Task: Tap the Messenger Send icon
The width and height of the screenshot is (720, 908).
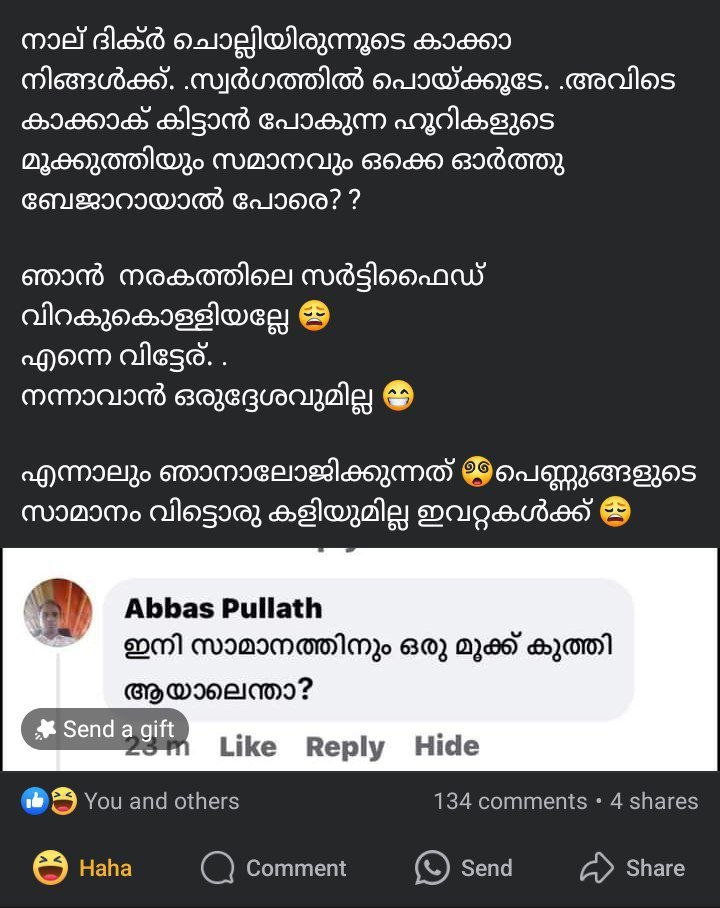Action: 432,867
